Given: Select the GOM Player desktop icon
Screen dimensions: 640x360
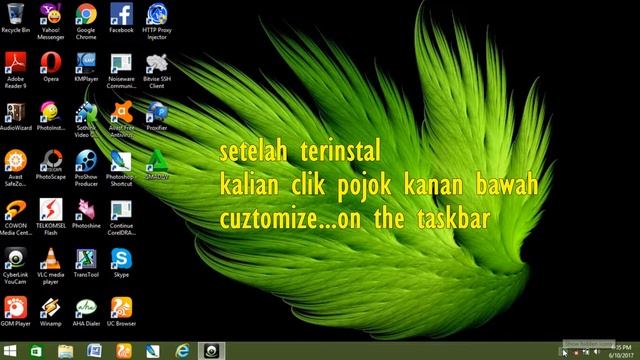Looking at the screenshot, I should click(x=16, y=312).
